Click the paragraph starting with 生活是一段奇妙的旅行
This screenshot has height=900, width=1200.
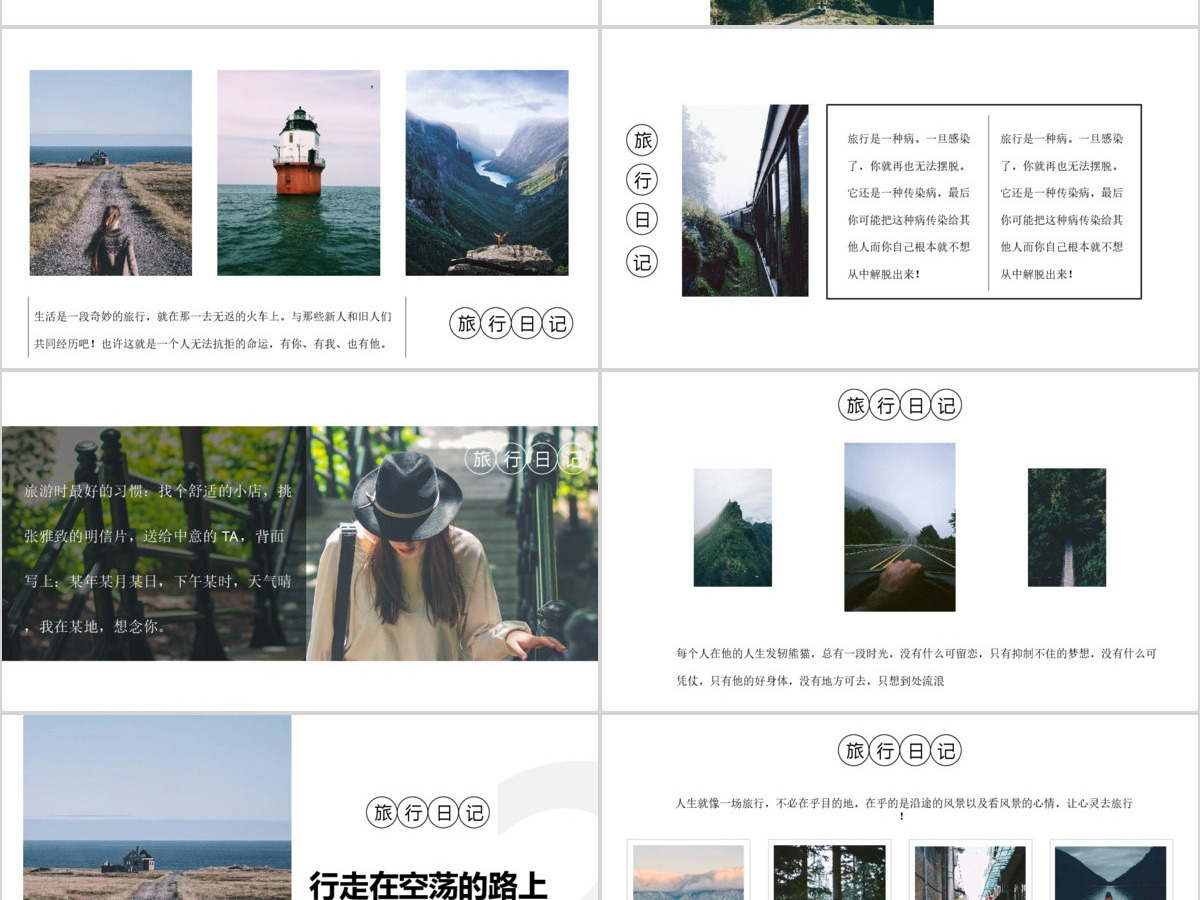[x=213, y=330]
